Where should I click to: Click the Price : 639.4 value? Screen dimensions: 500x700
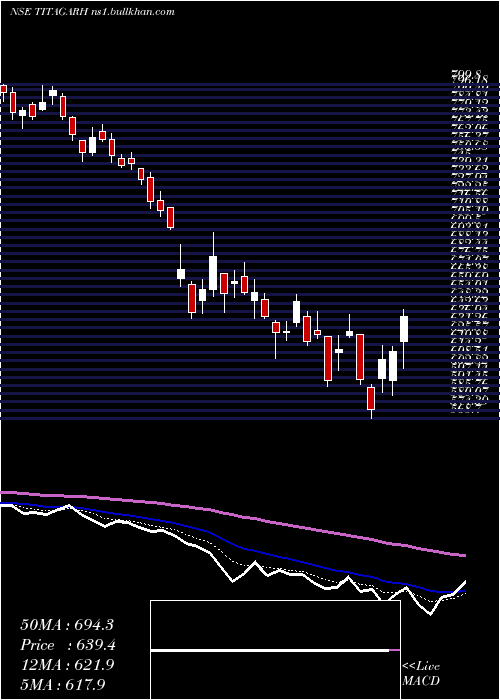tap(68, 645)
